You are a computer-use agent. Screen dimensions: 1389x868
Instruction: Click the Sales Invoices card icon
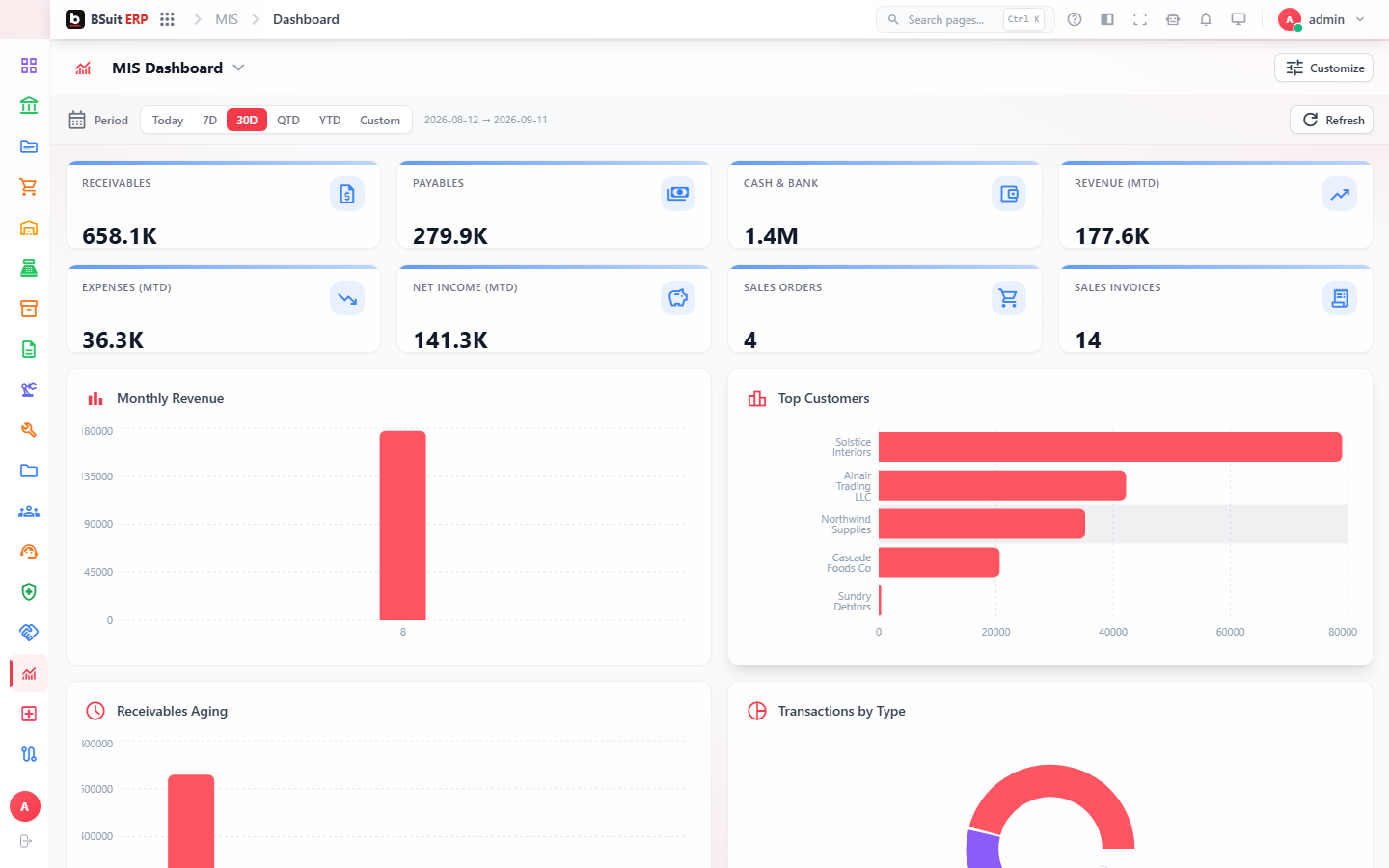pyautogui.click(x=1340, y=298)
